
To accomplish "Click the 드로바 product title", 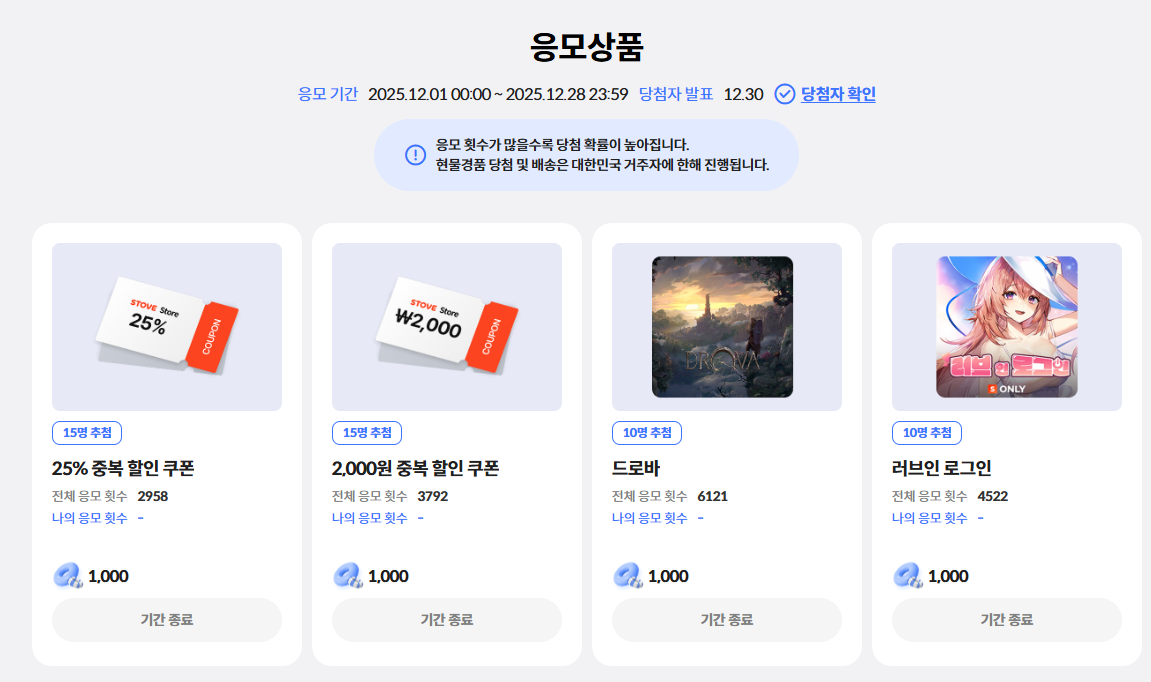I will coord(636,468).
